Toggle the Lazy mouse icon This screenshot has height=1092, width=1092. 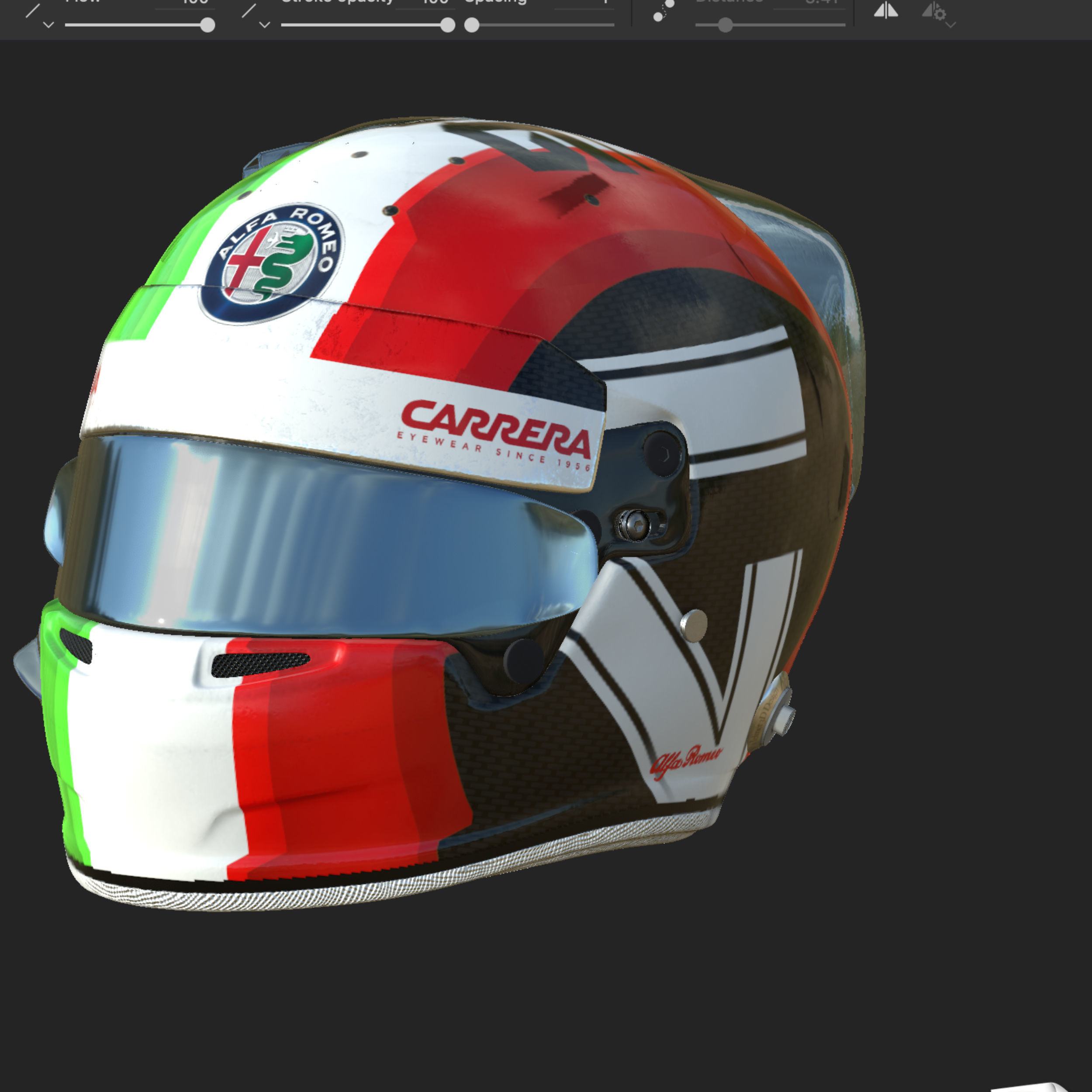tap(663, 11)
